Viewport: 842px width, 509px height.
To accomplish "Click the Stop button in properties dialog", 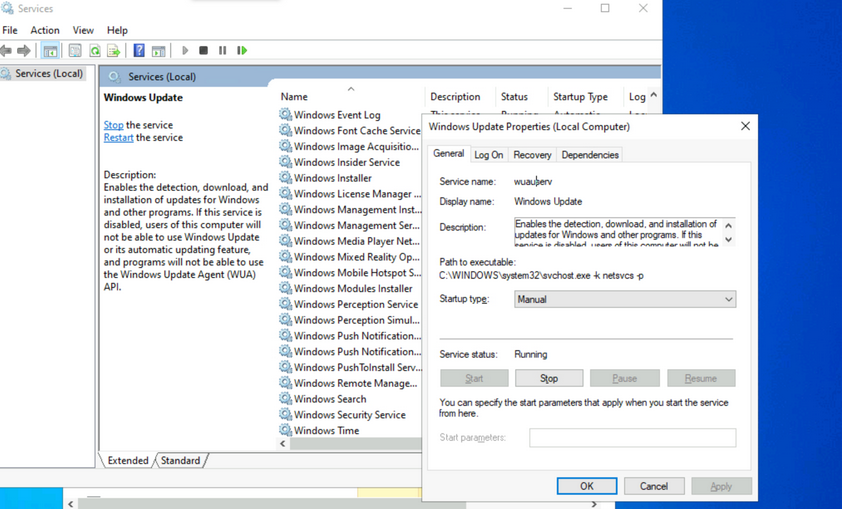I will tap(549, 378).
